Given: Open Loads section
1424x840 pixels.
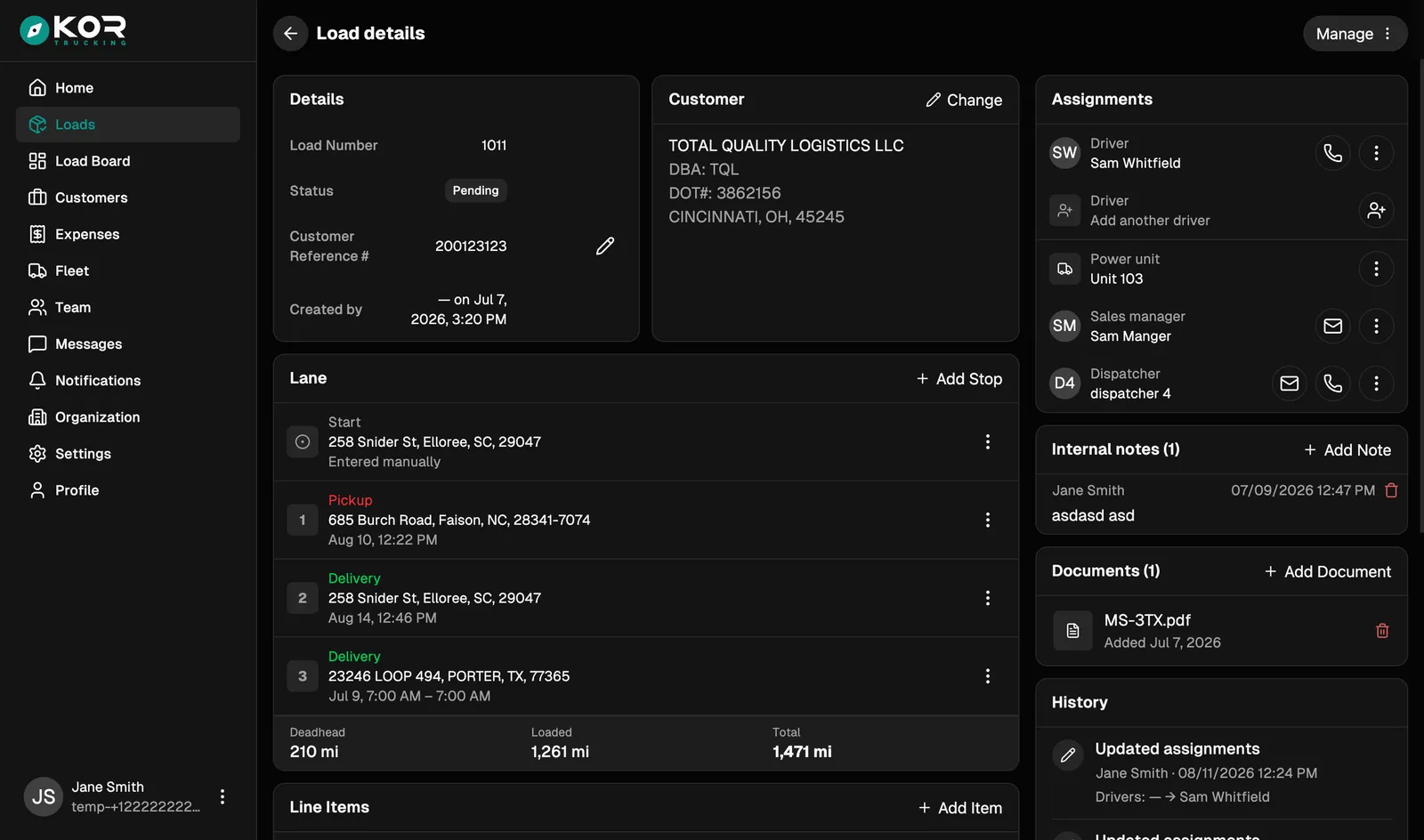Looking at the screenshot, I should click(x=128, y=125).
